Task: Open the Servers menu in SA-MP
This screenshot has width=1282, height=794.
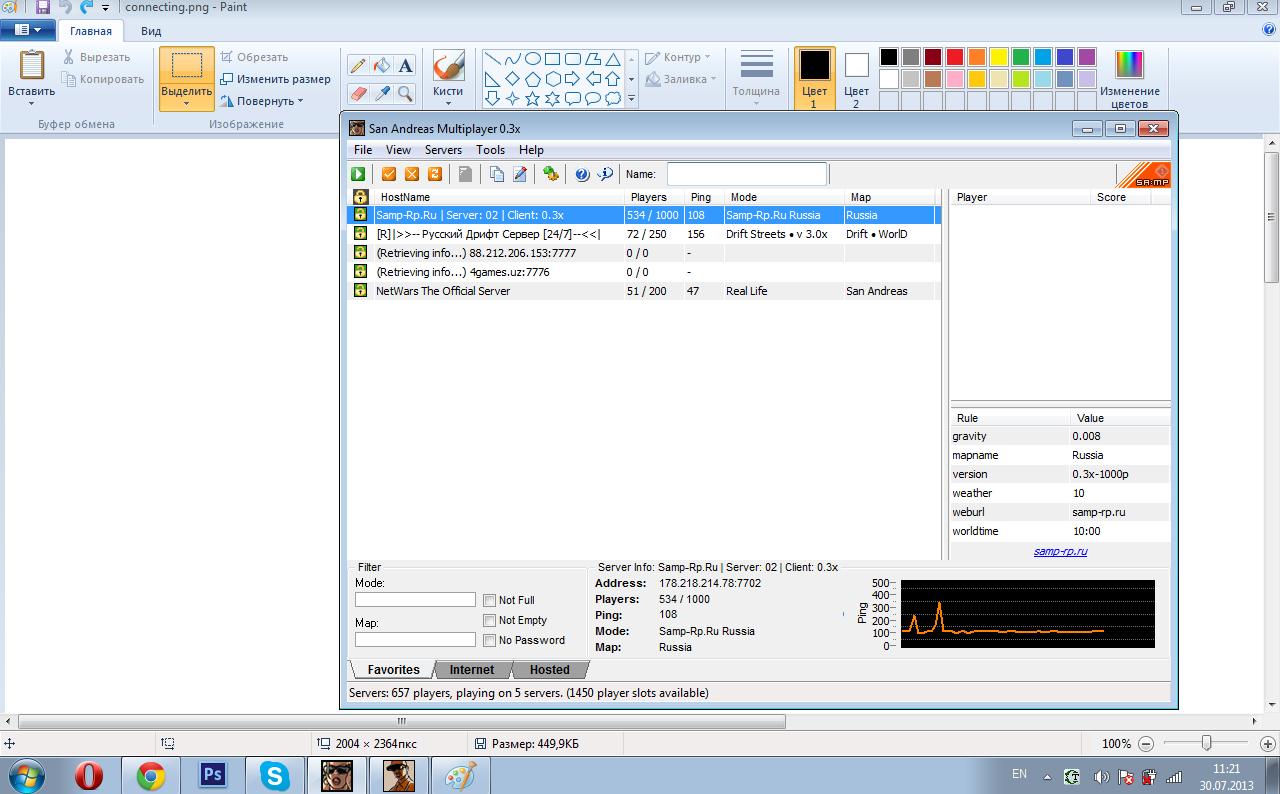Action: pos(443,150)
